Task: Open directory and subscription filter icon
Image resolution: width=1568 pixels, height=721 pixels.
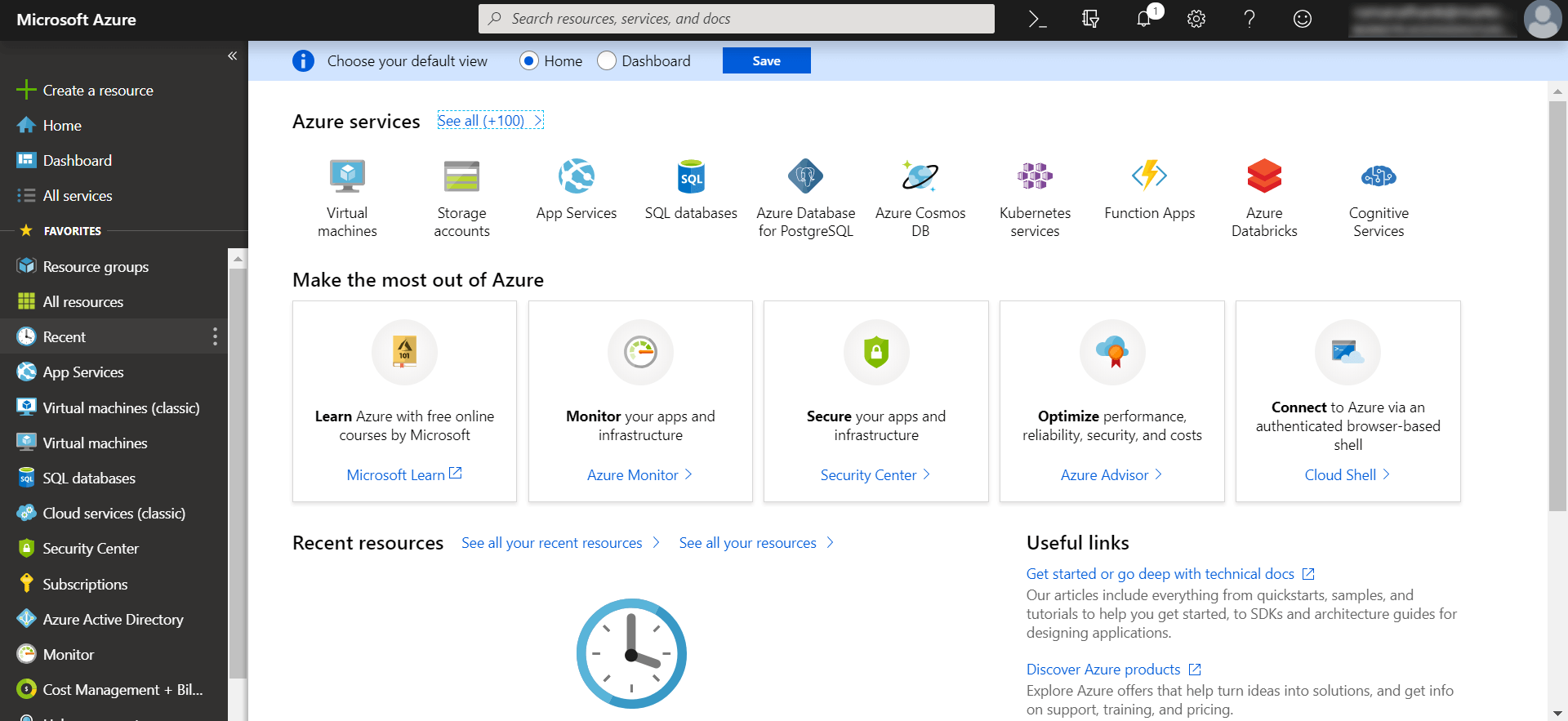Action: click(1090, 19)
